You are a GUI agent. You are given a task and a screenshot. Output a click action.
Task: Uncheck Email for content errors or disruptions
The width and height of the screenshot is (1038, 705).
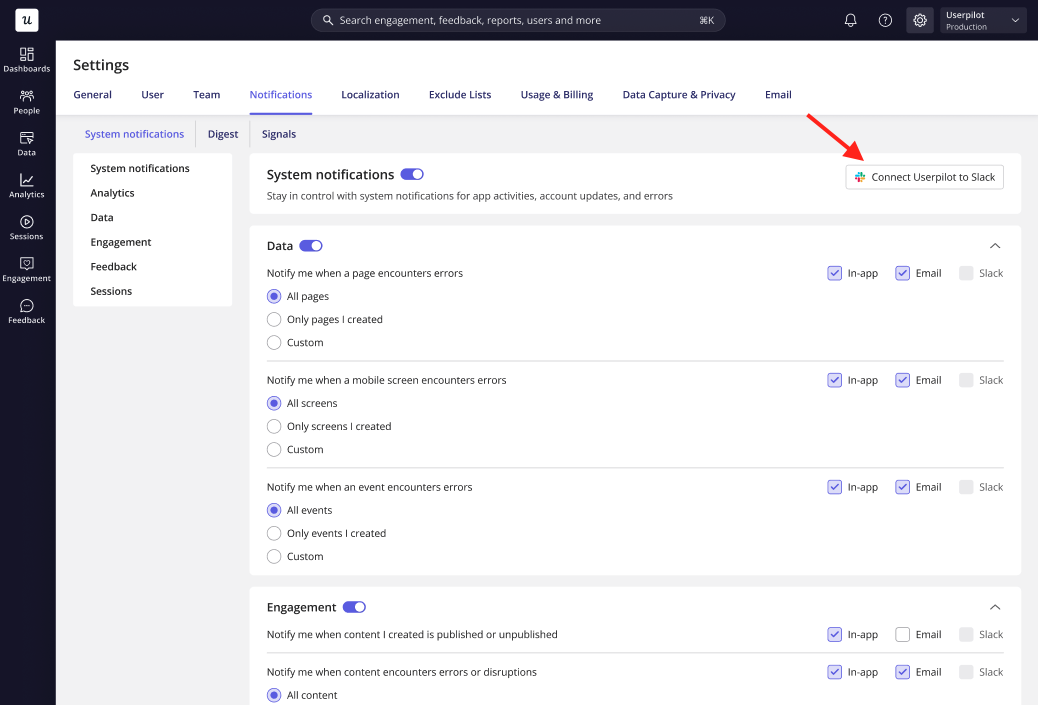coord(902,672)
